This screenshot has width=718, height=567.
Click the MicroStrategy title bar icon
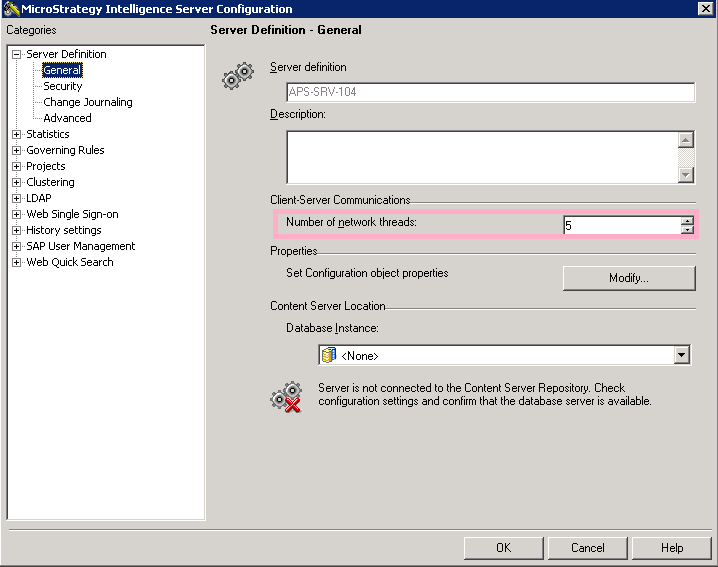coord(11,9)
